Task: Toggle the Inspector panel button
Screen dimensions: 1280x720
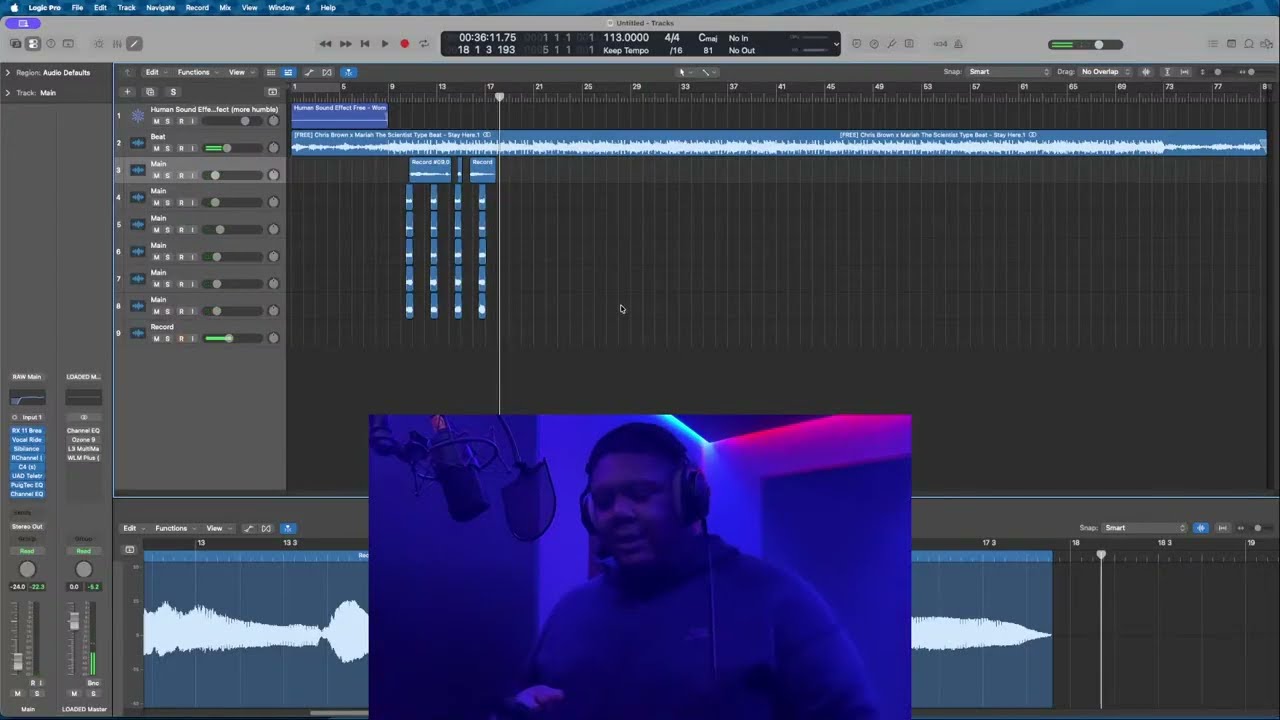Action: tap(33, 44)
